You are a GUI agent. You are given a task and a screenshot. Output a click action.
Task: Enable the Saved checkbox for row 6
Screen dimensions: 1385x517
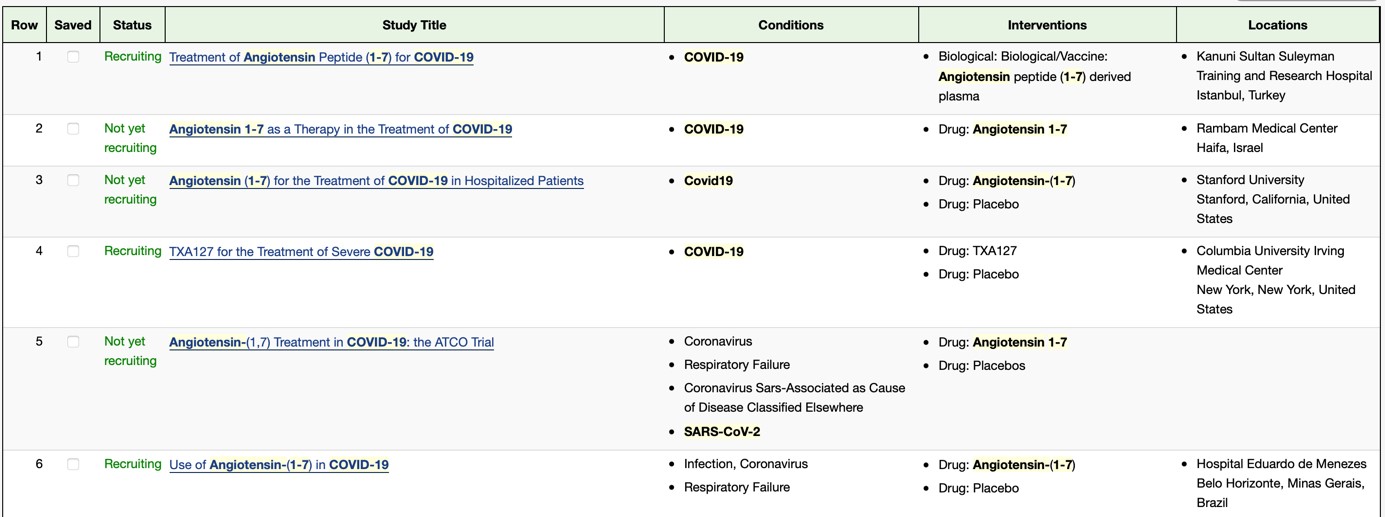(x=73, y=465)
